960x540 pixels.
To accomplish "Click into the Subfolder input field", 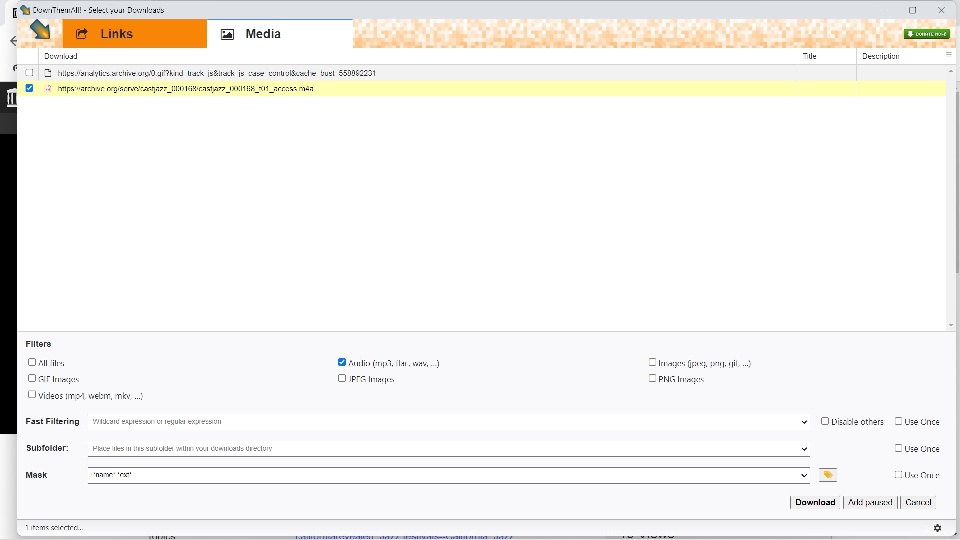I will [440, 449].
